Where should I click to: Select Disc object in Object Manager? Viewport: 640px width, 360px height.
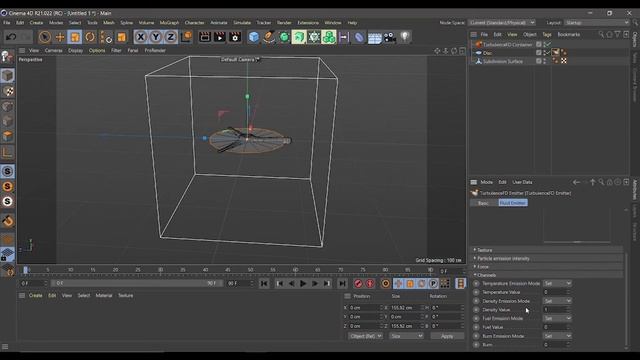[x=487, y=53]
